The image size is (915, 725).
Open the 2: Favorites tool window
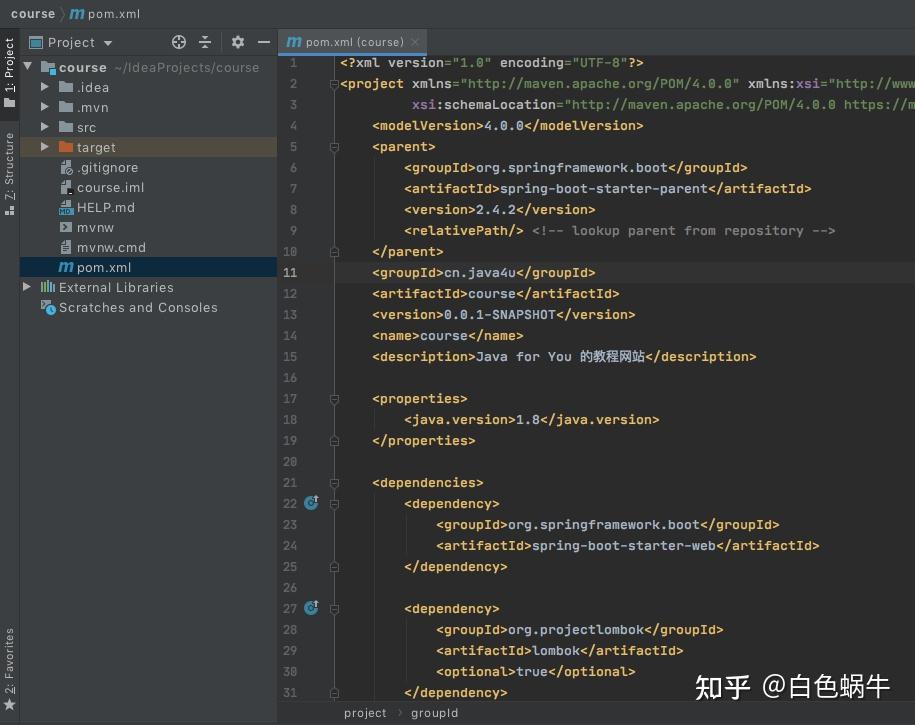[9, 660]
